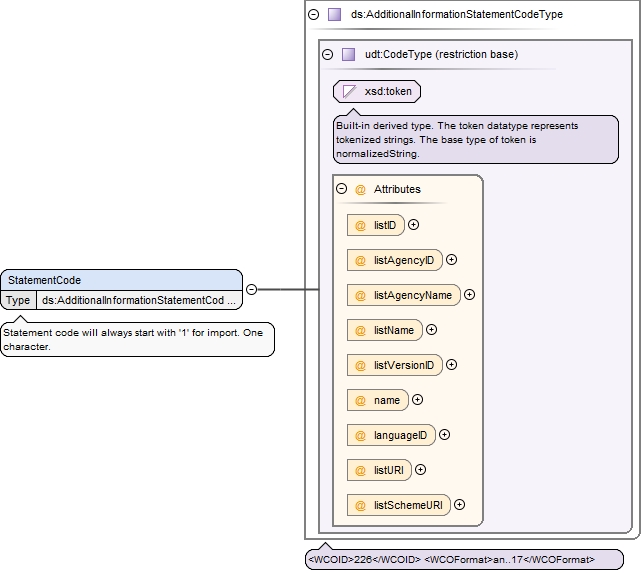
Task: Click the ds:AdditionalInformationStatementCodeType title text
Action: [x=457, y=14]
